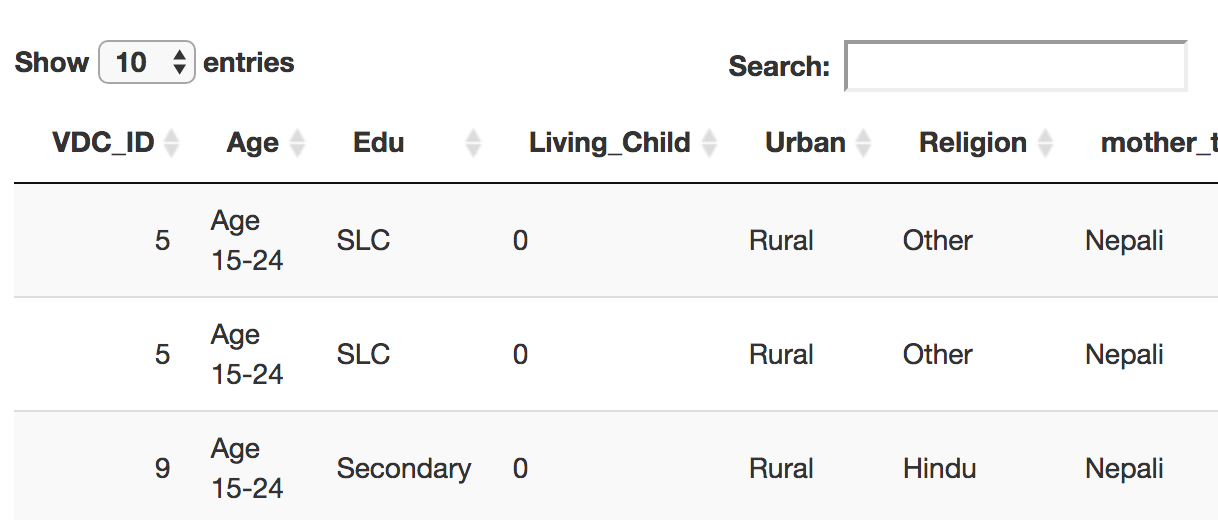
Task: Click the Religion column sort icon
Action: point(1045,143)
